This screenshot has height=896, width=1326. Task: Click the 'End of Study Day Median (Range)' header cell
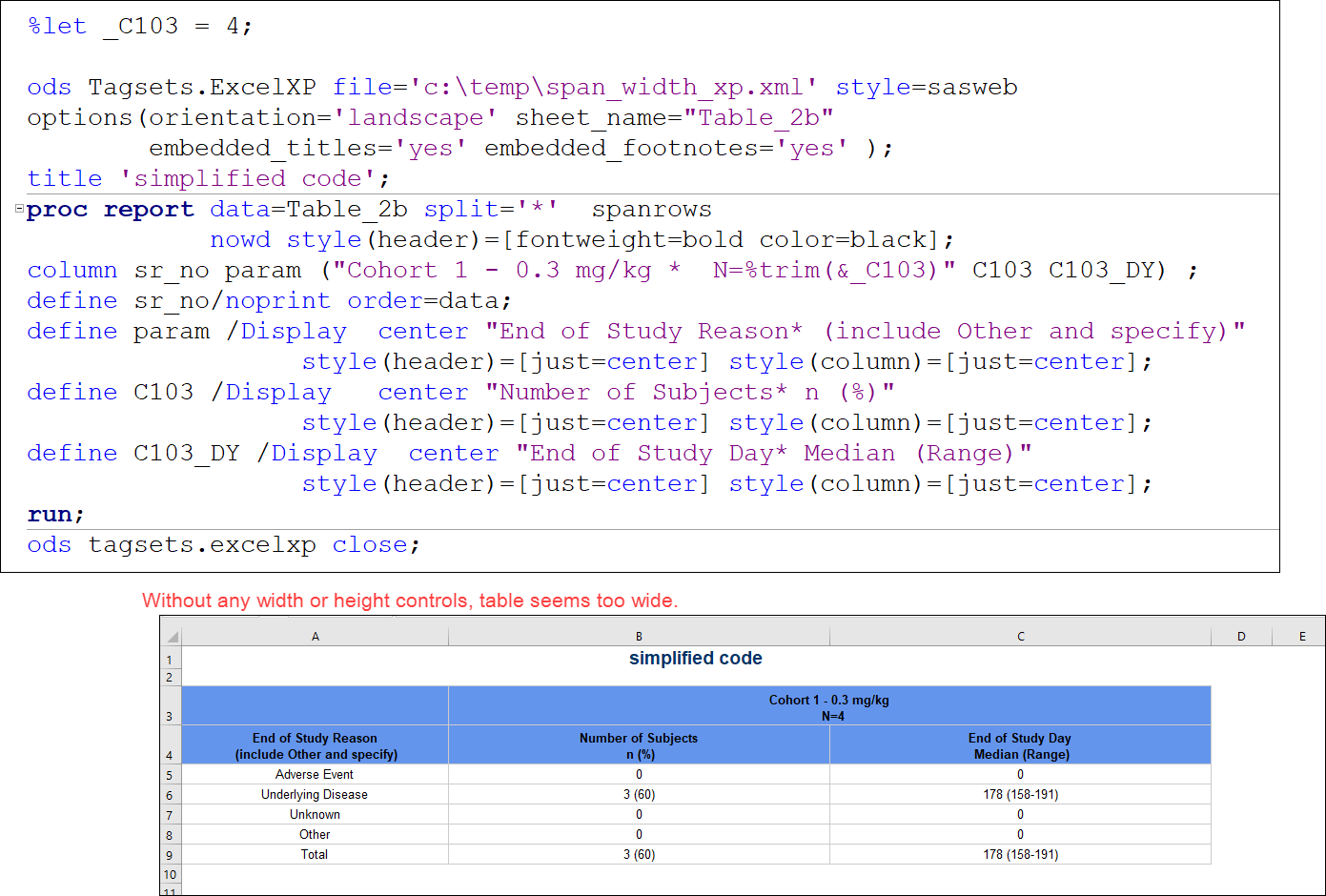click(1020, 744)
